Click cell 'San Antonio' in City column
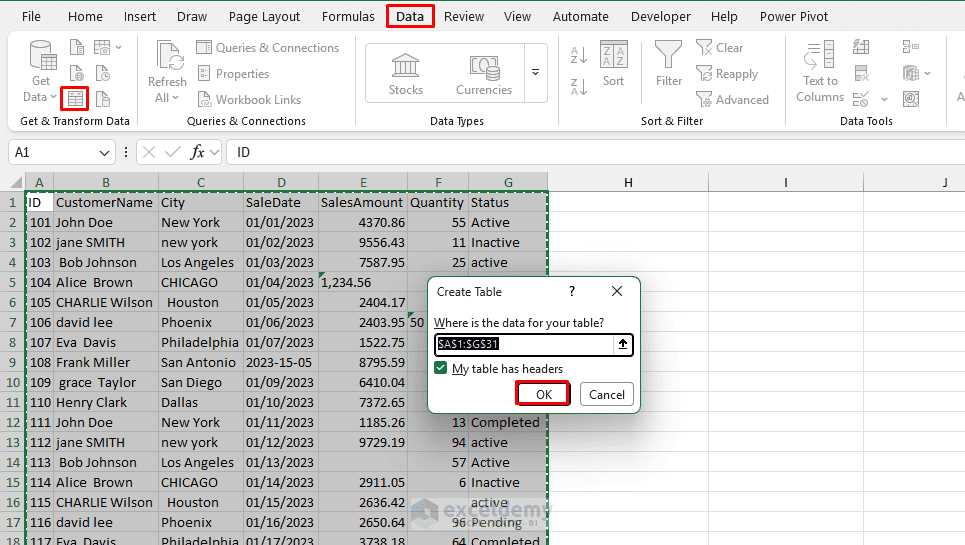This screenshot has height=545, width=965. [x=201, y=362]
